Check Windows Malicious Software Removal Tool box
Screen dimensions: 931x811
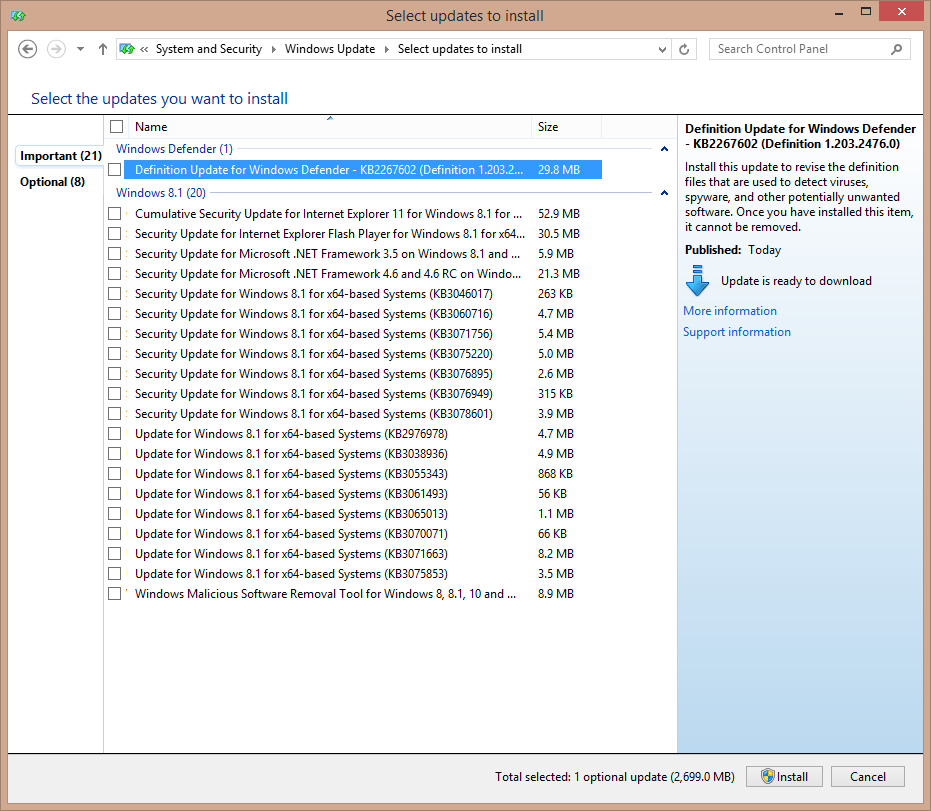click(115, 594)
